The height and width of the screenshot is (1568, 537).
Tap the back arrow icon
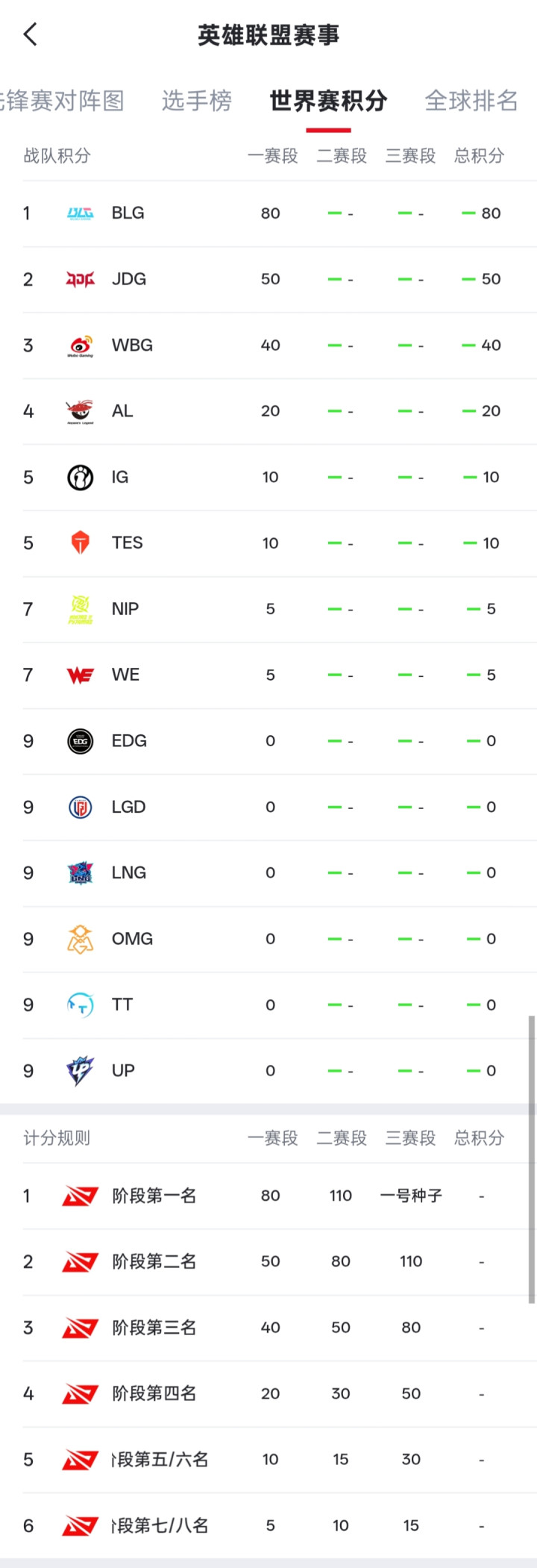(30, 34)
